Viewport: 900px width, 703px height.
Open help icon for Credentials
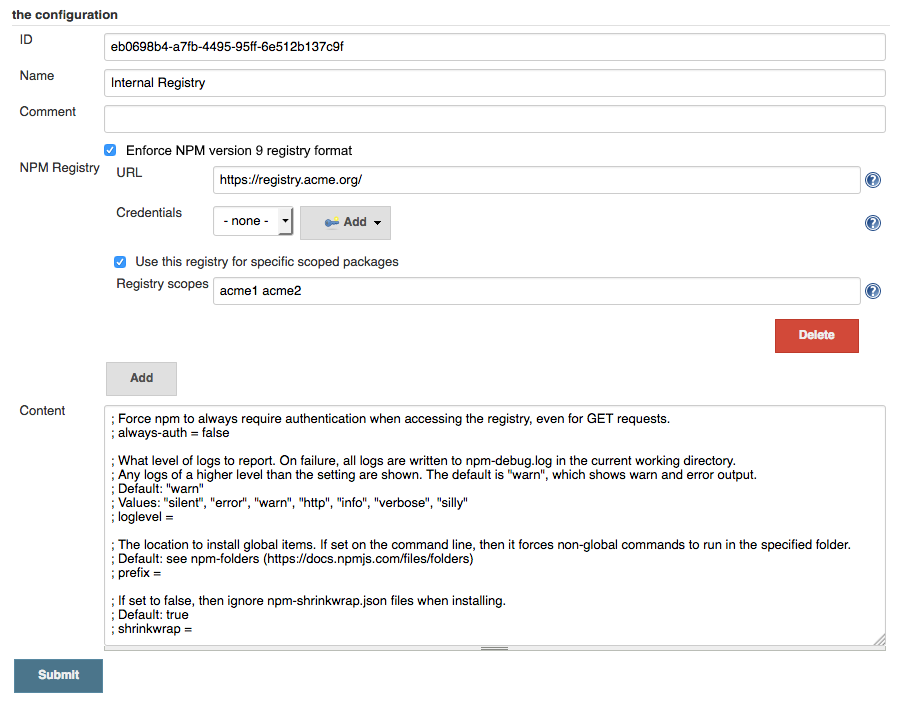pos(872,223)
